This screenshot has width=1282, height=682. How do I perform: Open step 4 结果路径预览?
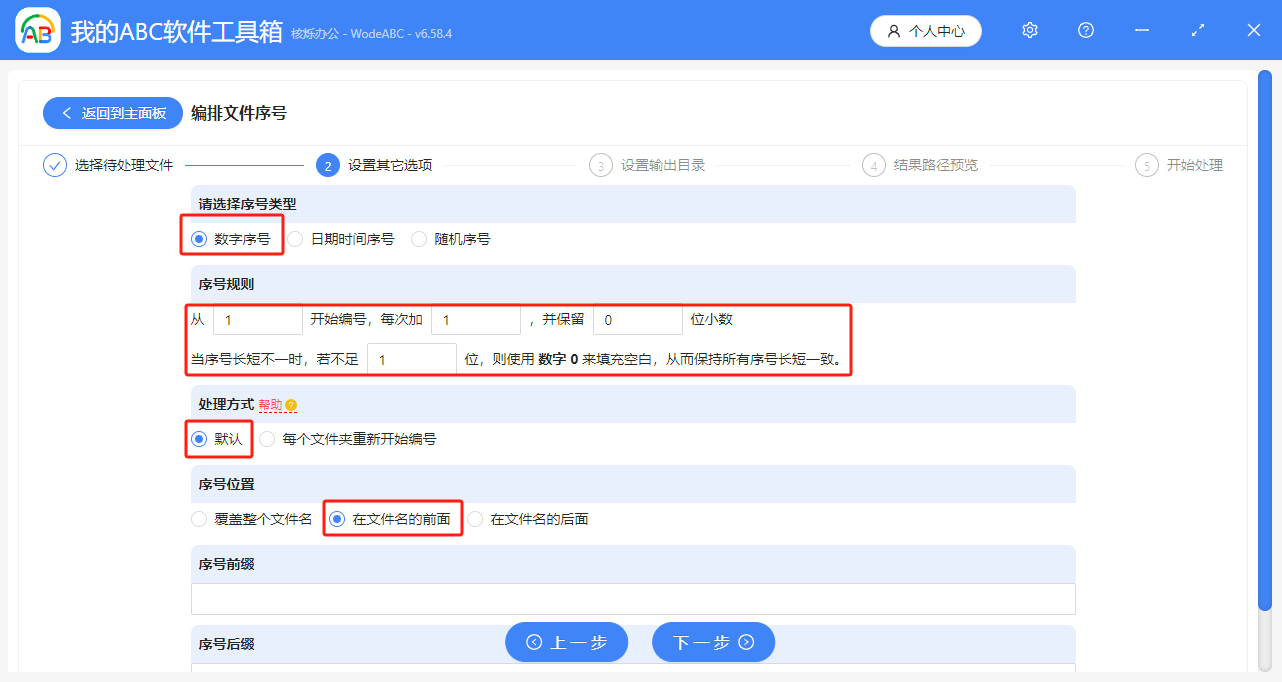pos(873,165)
